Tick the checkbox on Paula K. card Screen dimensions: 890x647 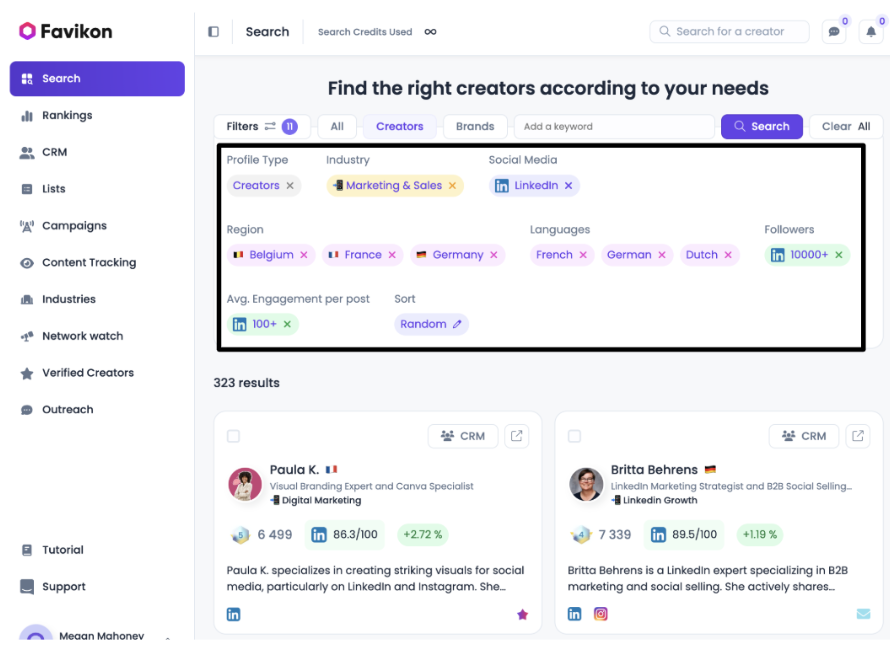point(233,436)
